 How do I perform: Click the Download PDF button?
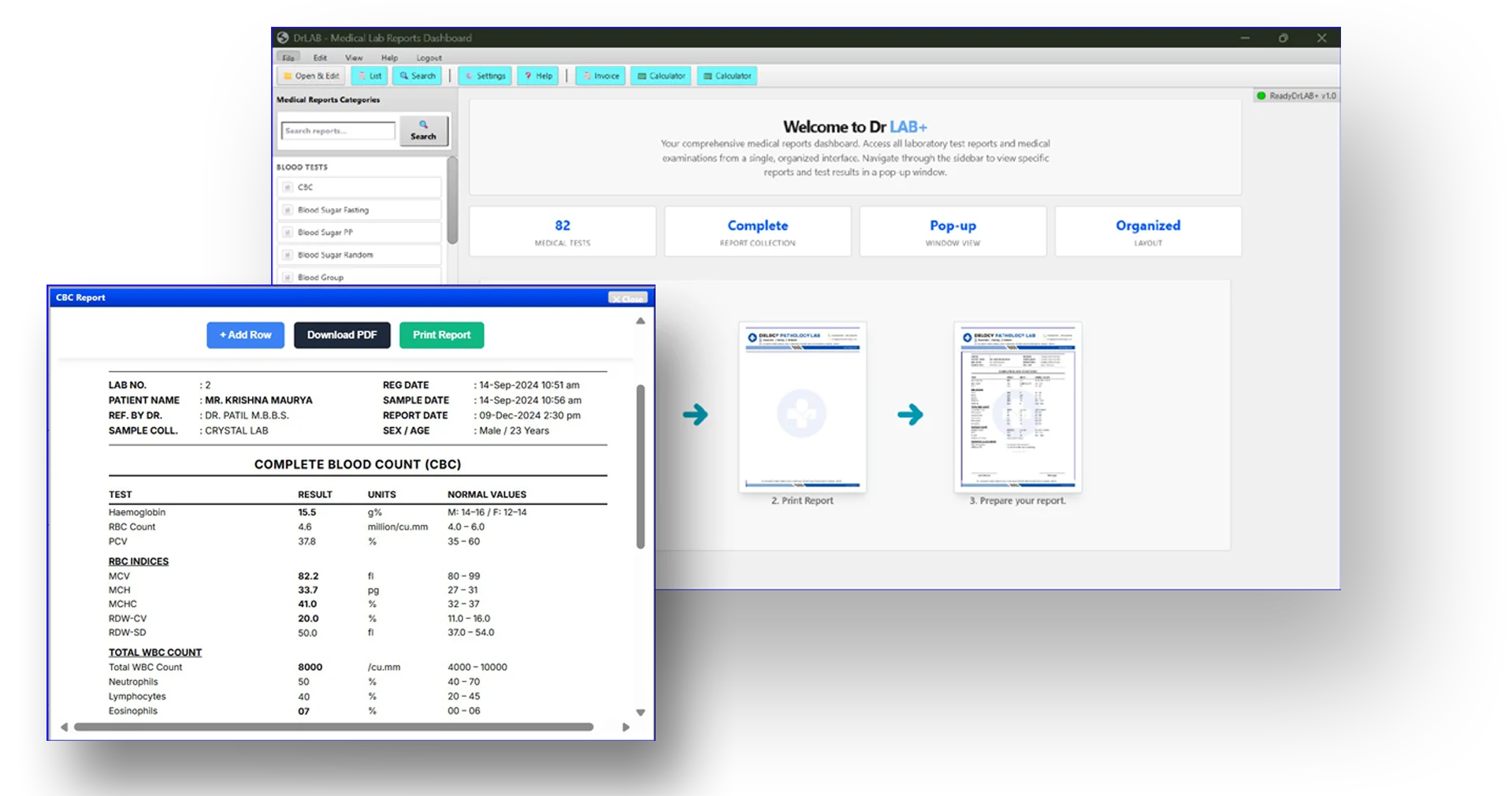point(342,335)
